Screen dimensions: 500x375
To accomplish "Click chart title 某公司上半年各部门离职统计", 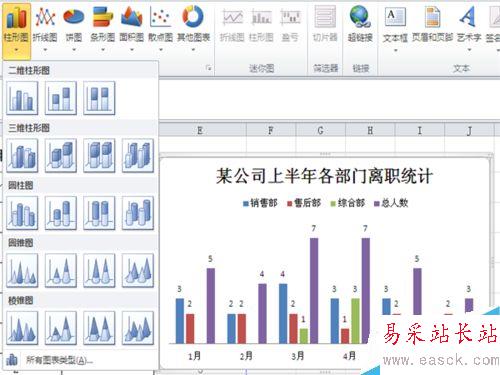I will tap(324, 176).
